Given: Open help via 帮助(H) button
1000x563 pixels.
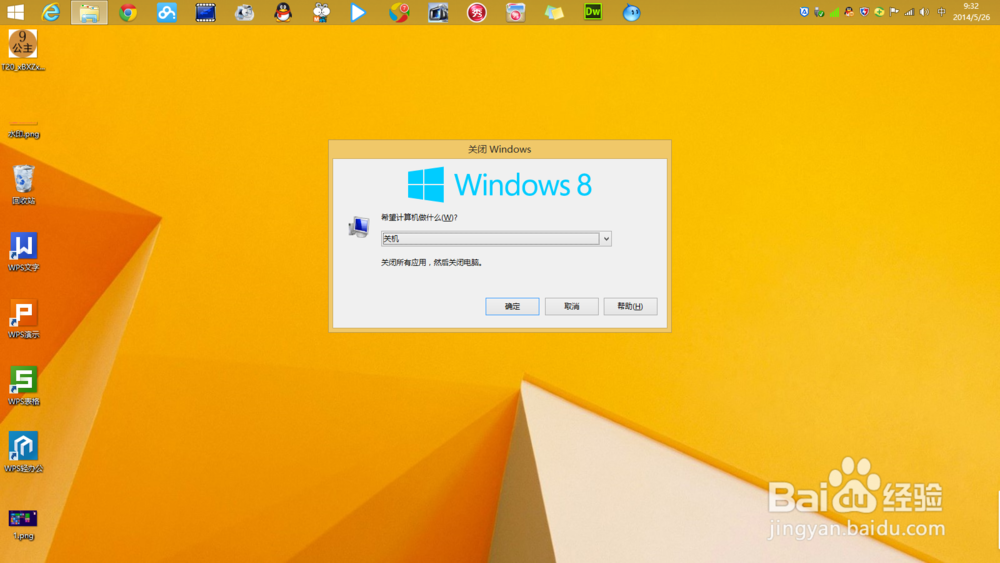Looking at the screenshot, I should click(x=630, y=306).
